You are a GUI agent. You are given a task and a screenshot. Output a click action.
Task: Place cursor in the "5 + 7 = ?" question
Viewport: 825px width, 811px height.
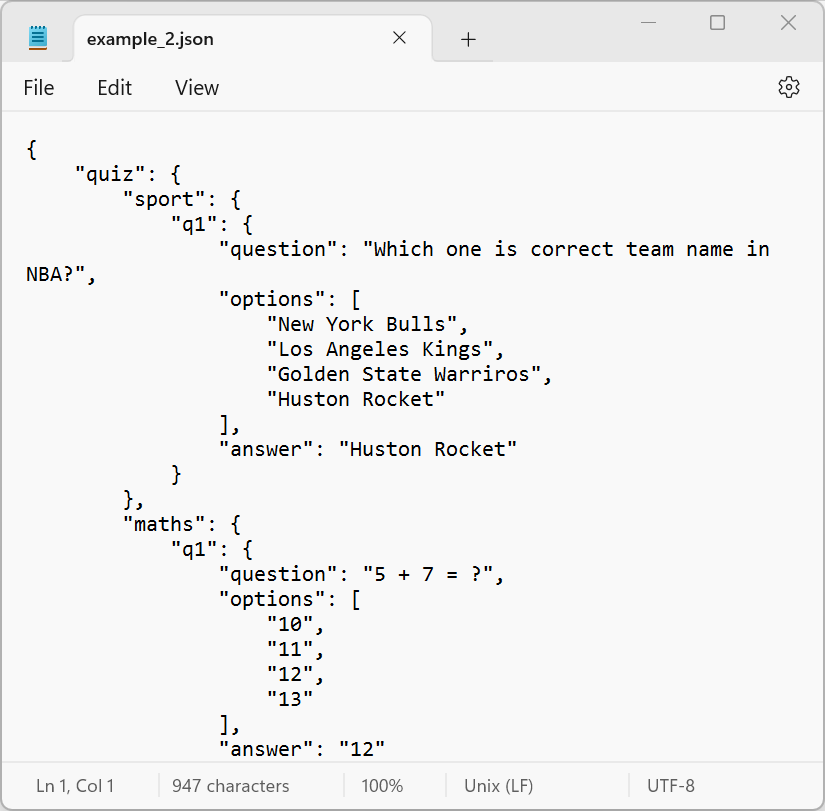430,574
